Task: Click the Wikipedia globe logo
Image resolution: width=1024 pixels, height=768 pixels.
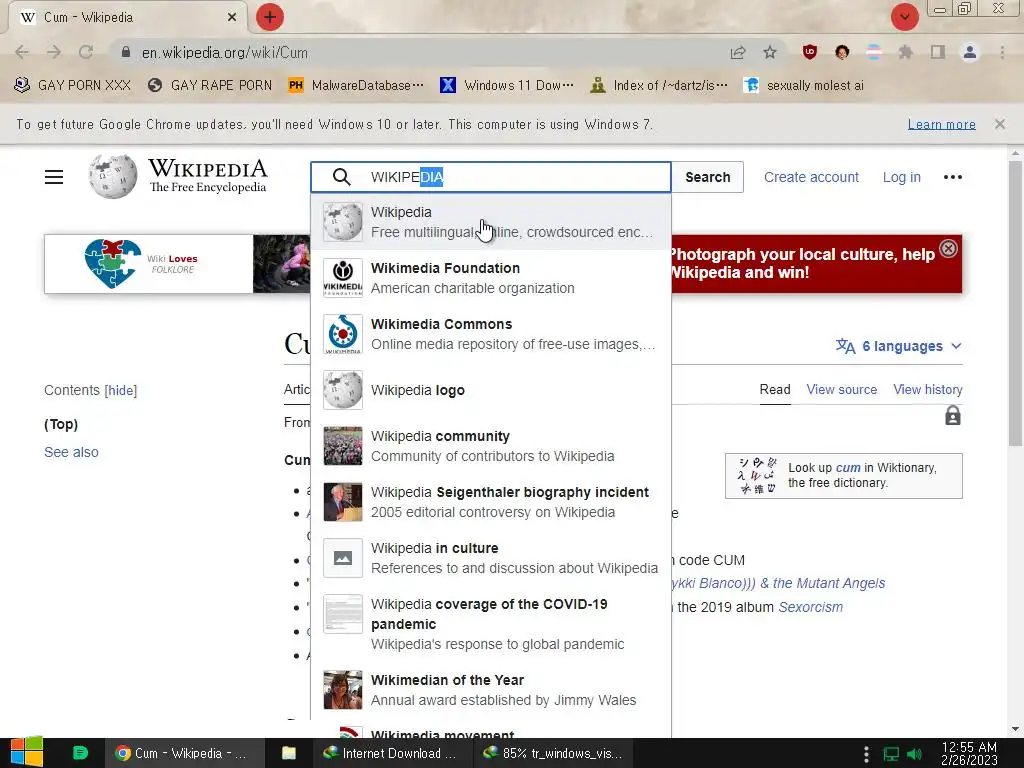Action: [113, 176]
